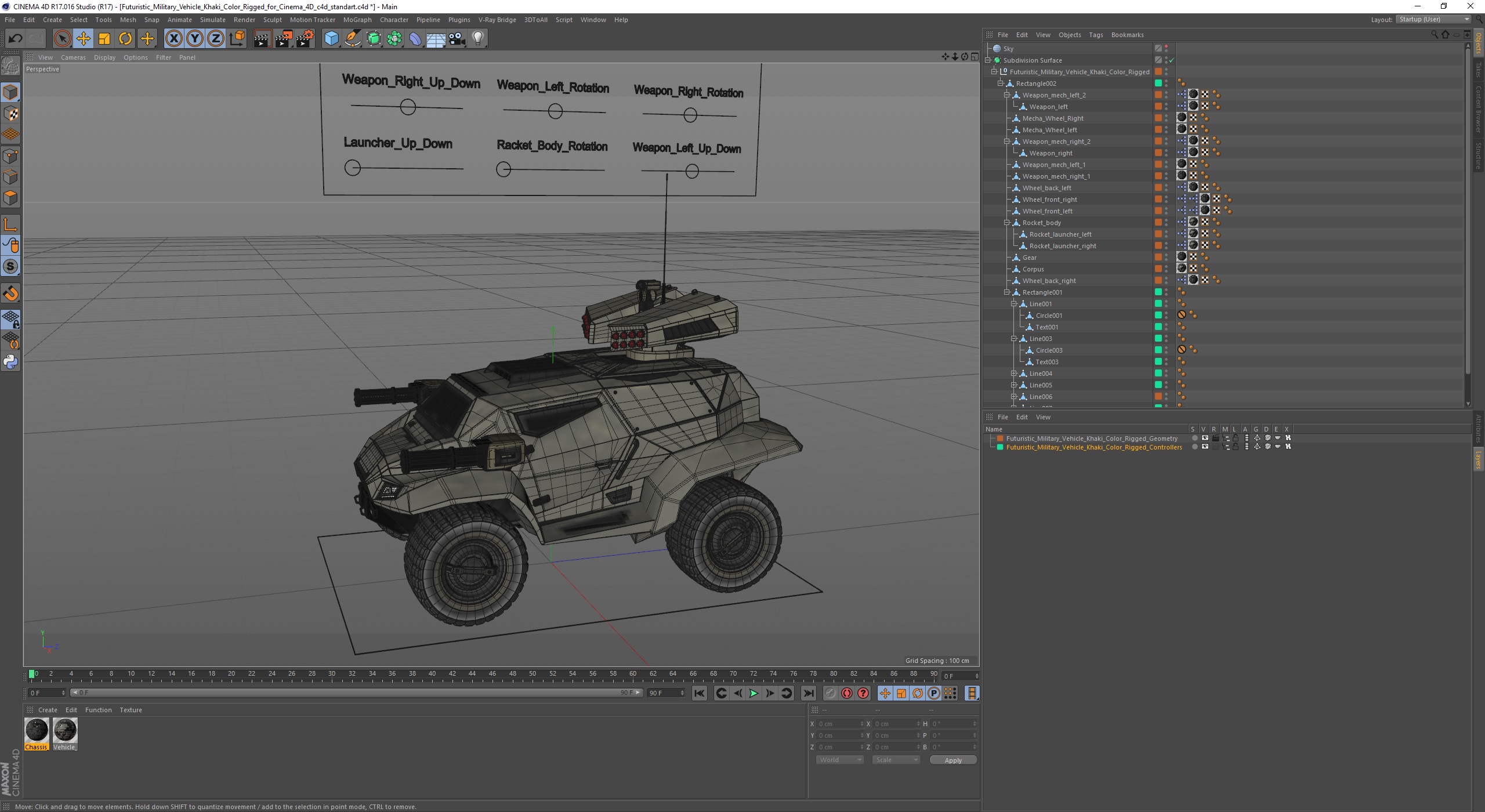Open Edit Render Settings
The height and width of the screenshot is (812, 1485).
(305, 39)
